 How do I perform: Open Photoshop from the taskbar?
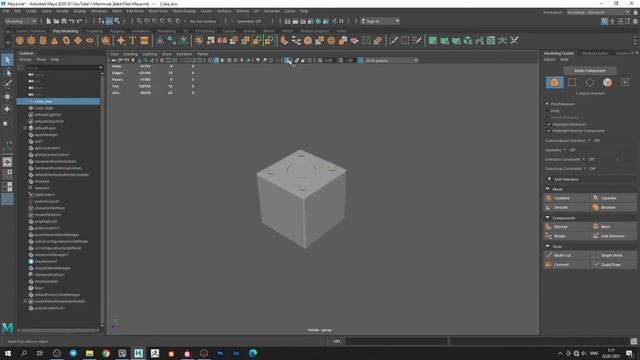pos(220,353)
